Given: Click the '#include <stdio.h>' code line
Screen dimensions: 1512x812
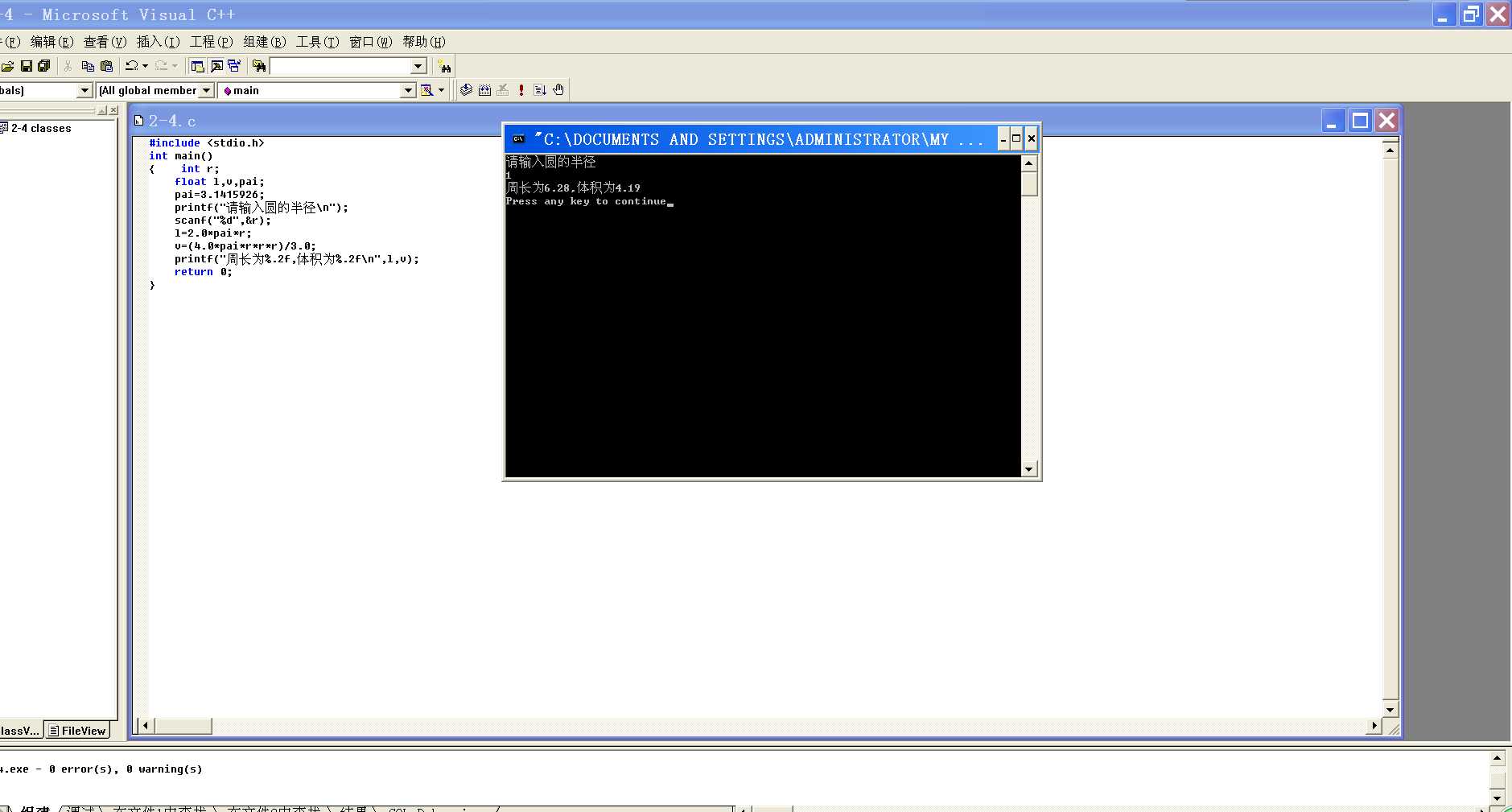Looking at the screenshot, I should (x=207, y=143).
